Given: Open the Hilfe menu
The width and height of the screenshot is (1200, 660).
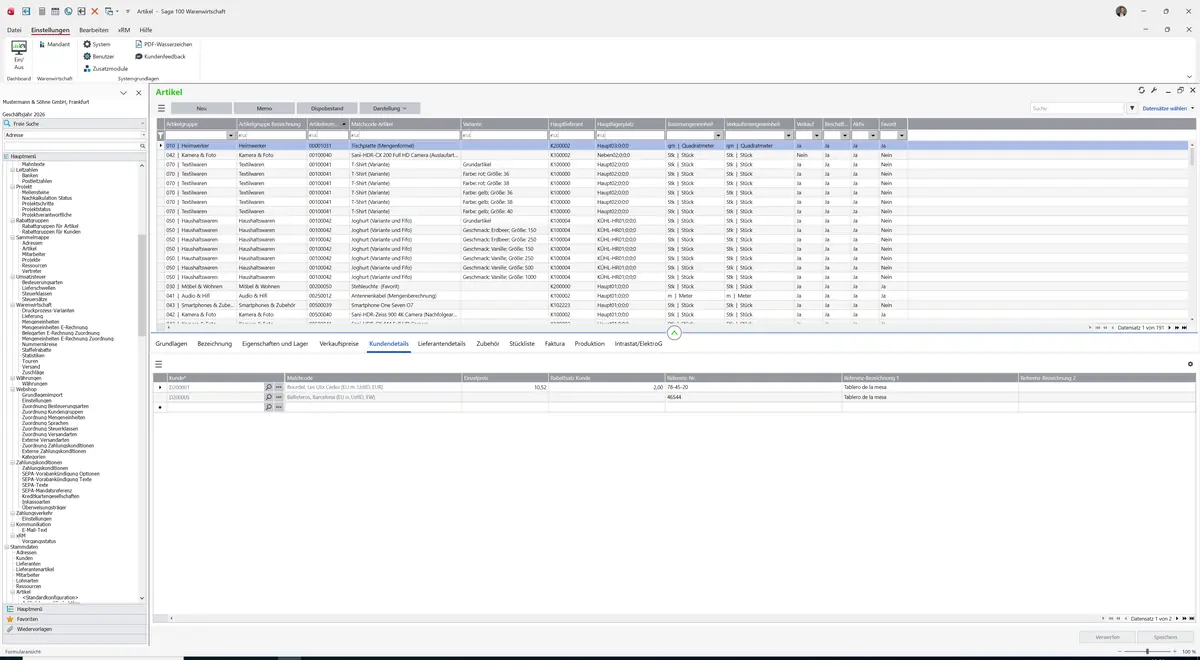Looking at the screenshot, I should (x=146, y=30).
